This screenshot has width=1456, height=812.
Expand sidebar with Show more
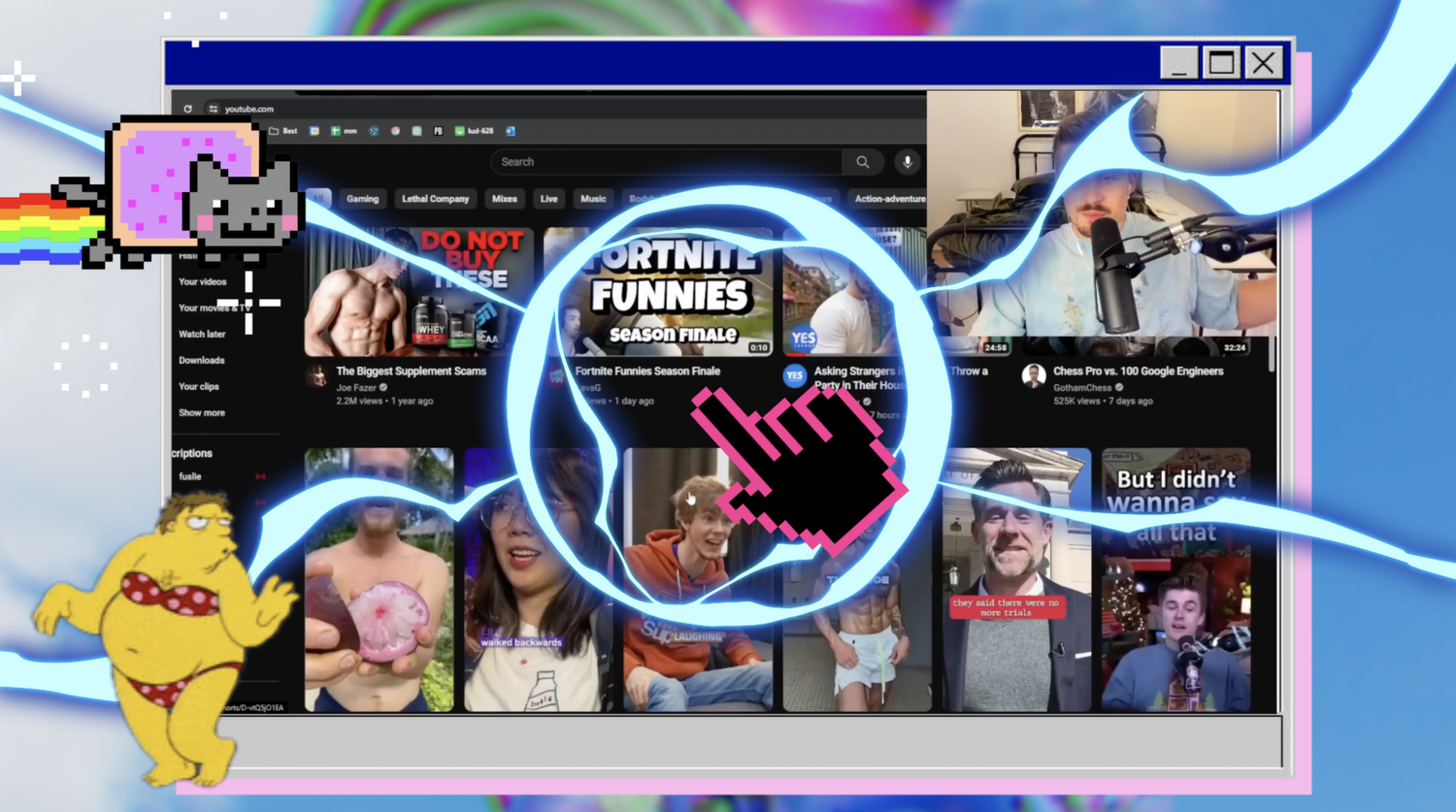[x=202, y=412]
